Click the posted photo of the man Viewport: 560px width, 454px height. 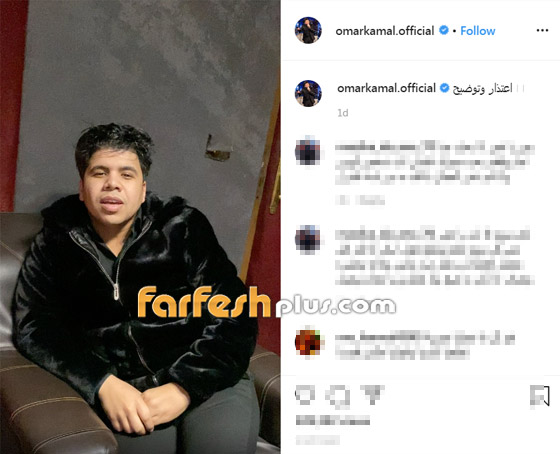click(140, 227)
